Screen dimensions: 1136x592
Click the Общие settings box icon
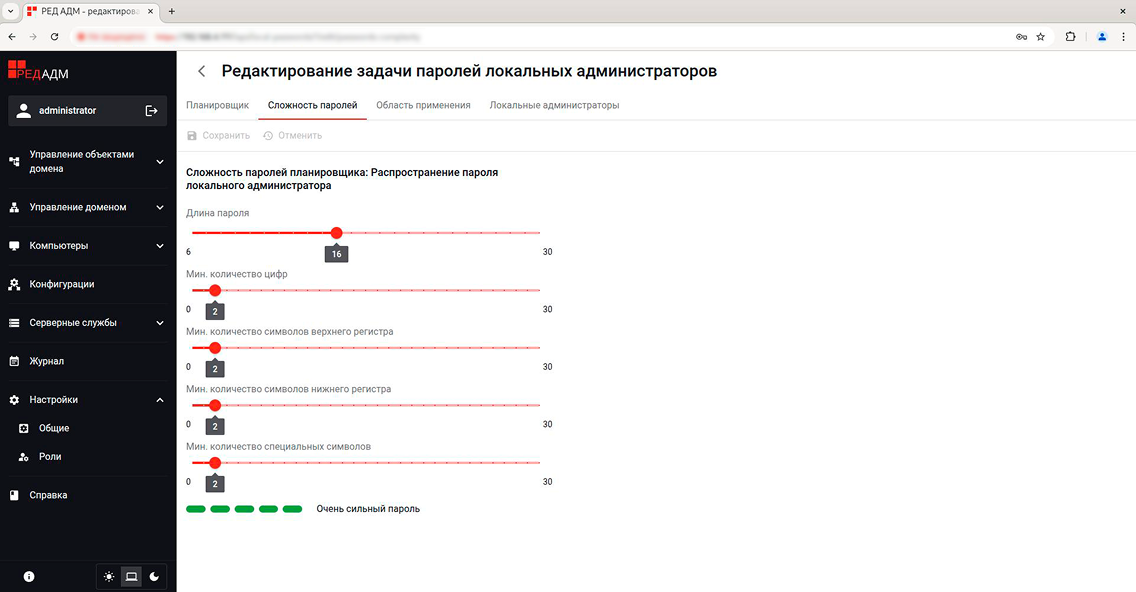(24, 428)
